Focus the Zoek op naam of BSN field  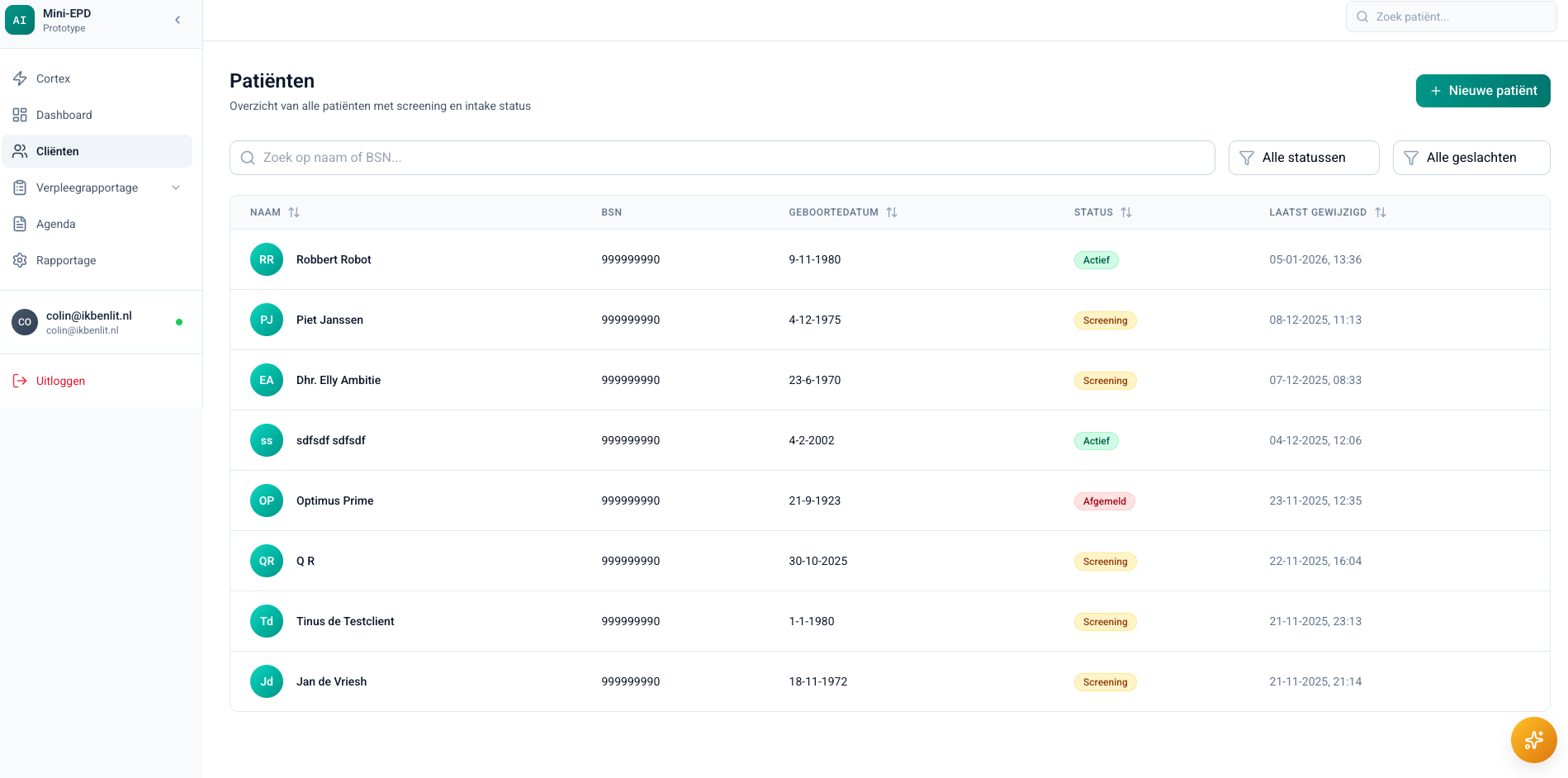click(x=722, y=158)
